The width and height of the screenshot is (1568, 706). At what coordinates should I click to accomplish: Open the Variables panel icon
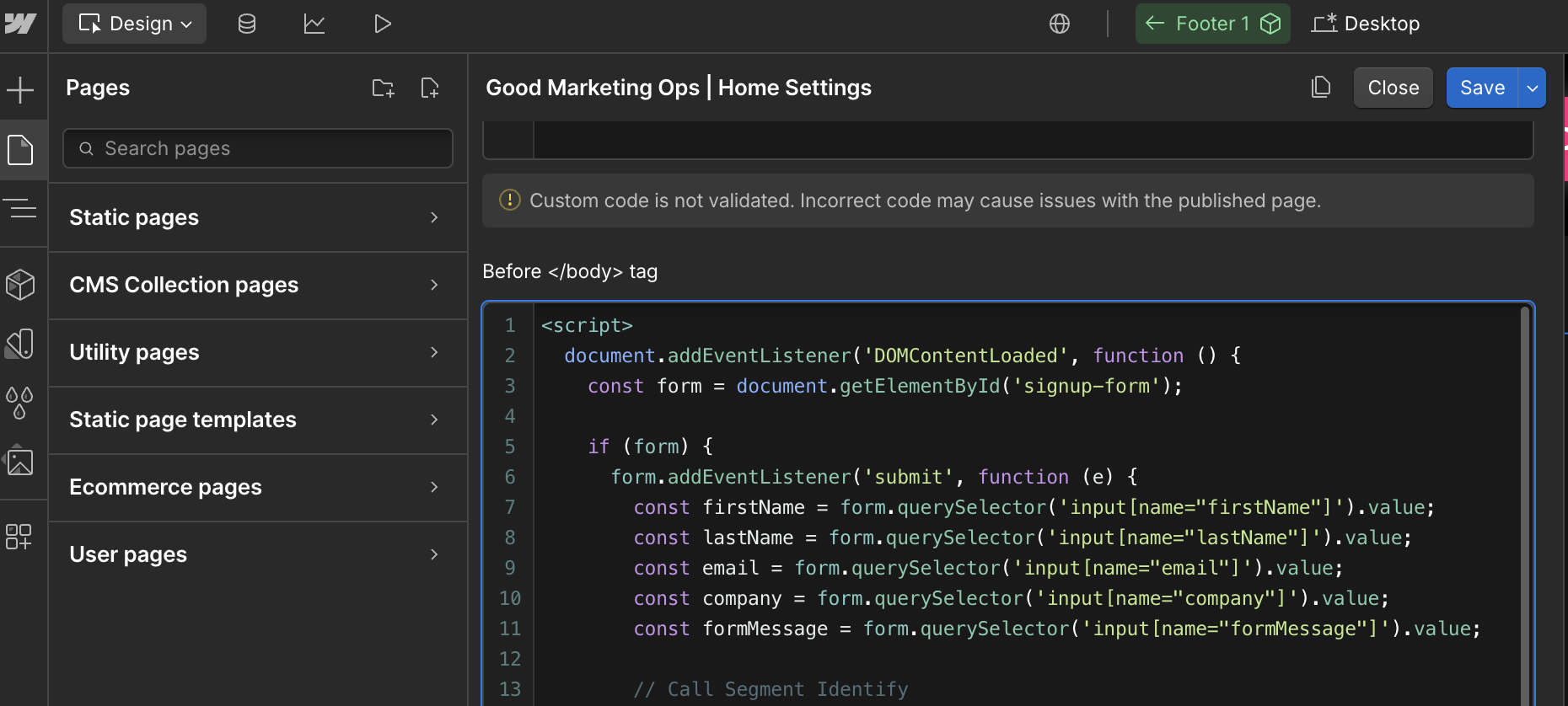[x=20, y=344]
